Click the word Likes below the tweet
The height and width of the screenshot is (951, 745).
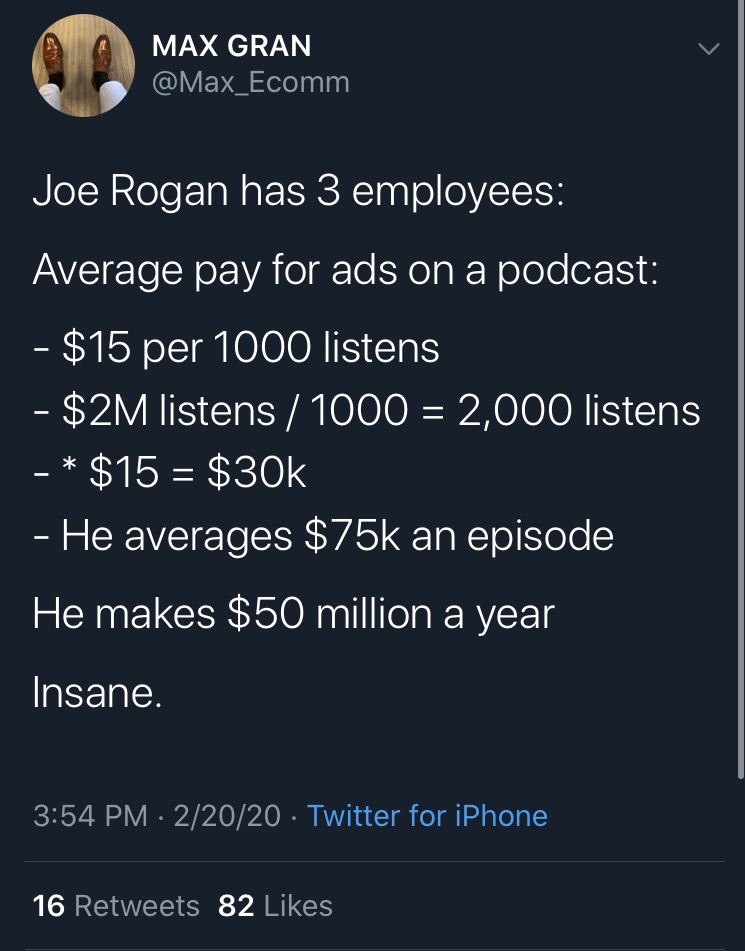298,906
